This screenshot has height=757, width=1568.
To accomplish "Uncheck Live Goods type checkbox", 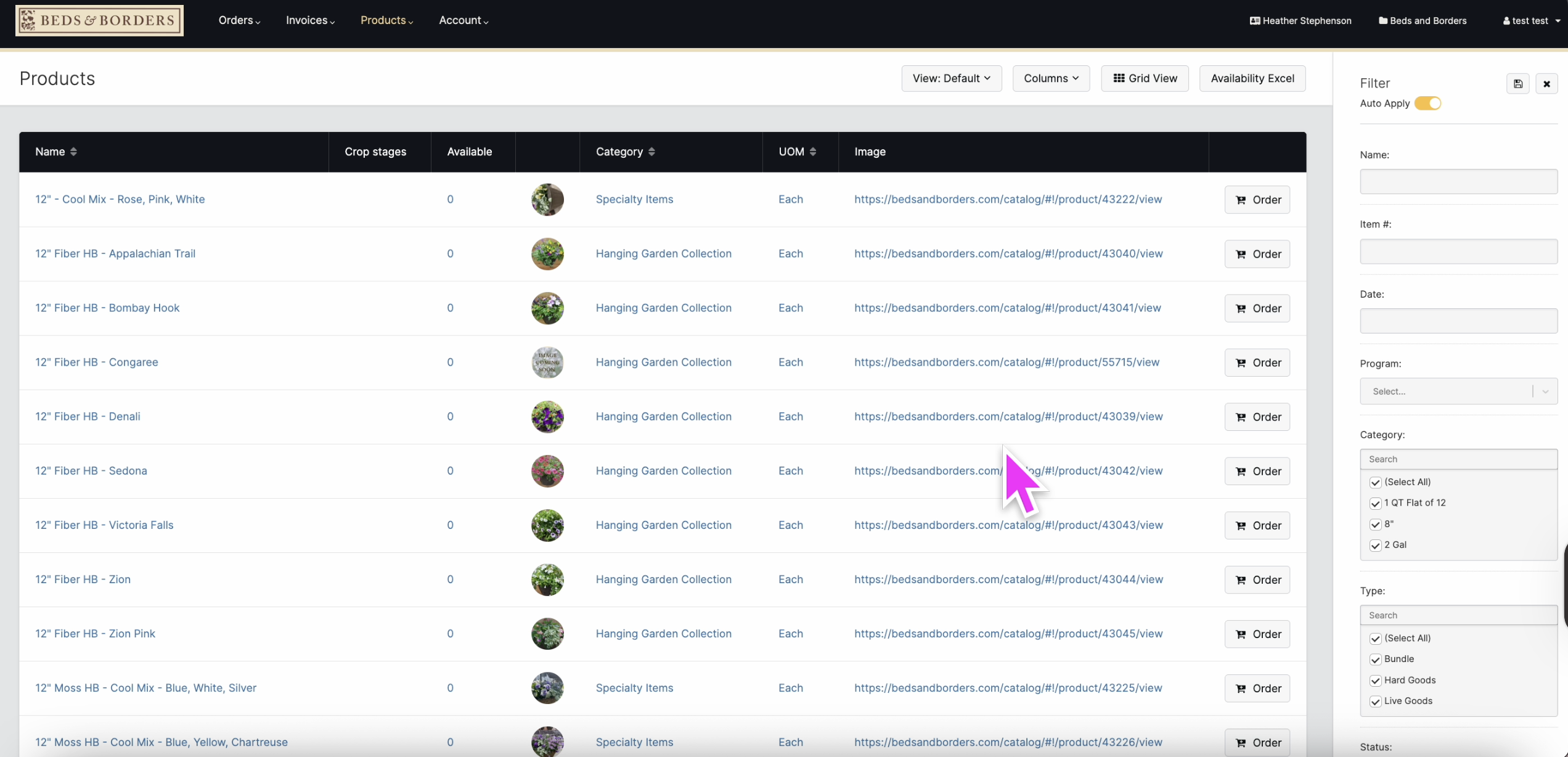I will (x=1375, y=702).
